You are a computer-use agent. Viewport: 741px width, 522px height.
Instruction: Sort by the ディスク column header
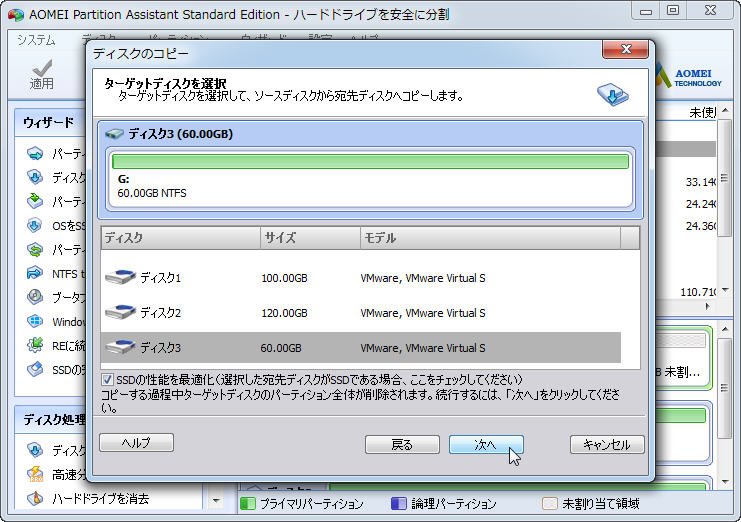tap(181, 238)
